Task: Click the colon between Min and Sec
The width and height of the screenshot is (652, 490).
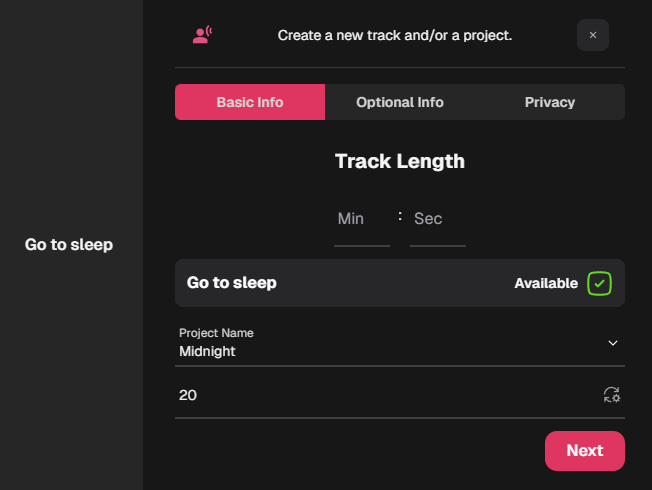Action: tap(400, 216)
